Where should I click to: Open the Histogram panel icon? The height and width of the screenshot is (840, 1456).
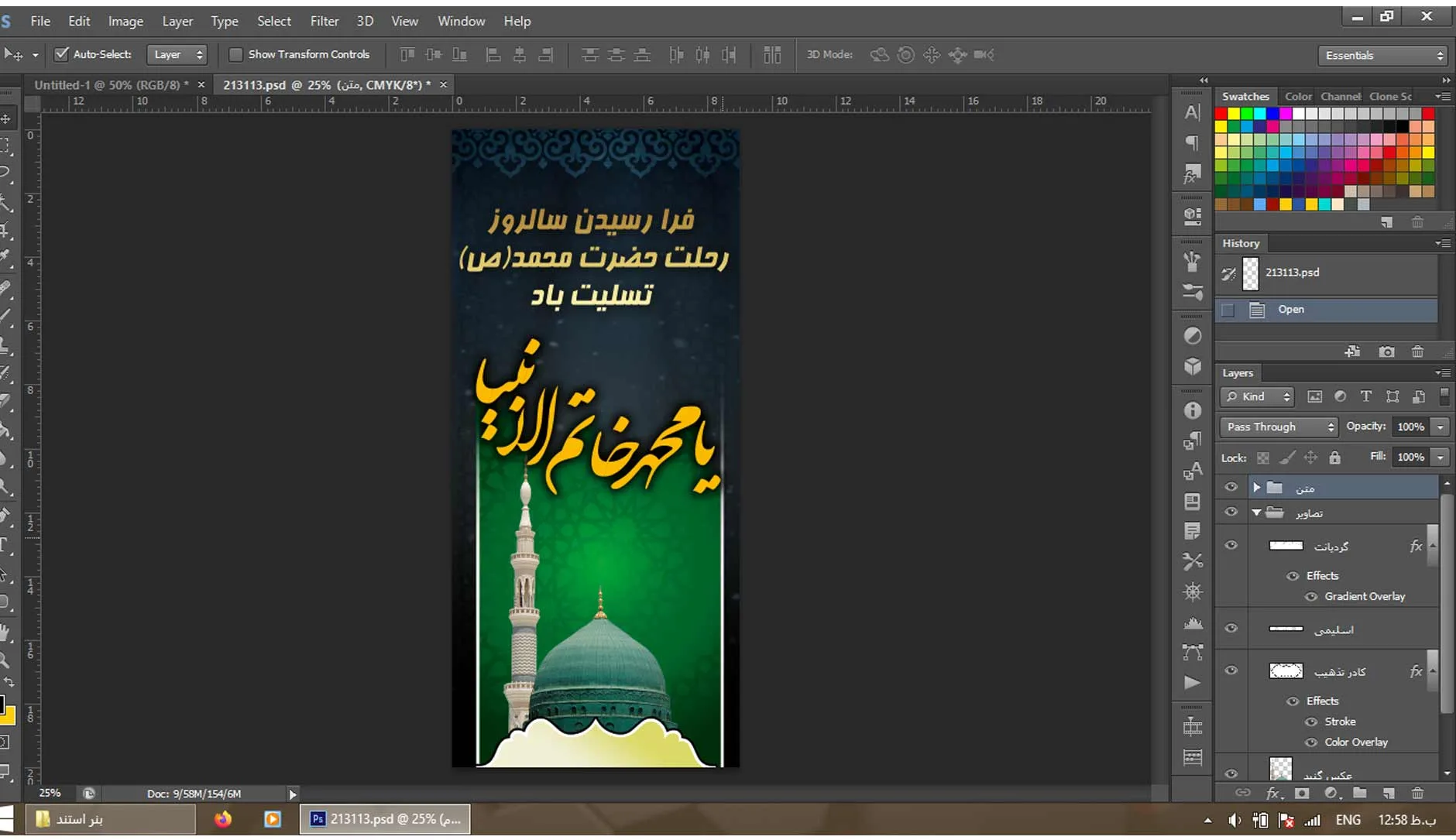pos(1193,622)
